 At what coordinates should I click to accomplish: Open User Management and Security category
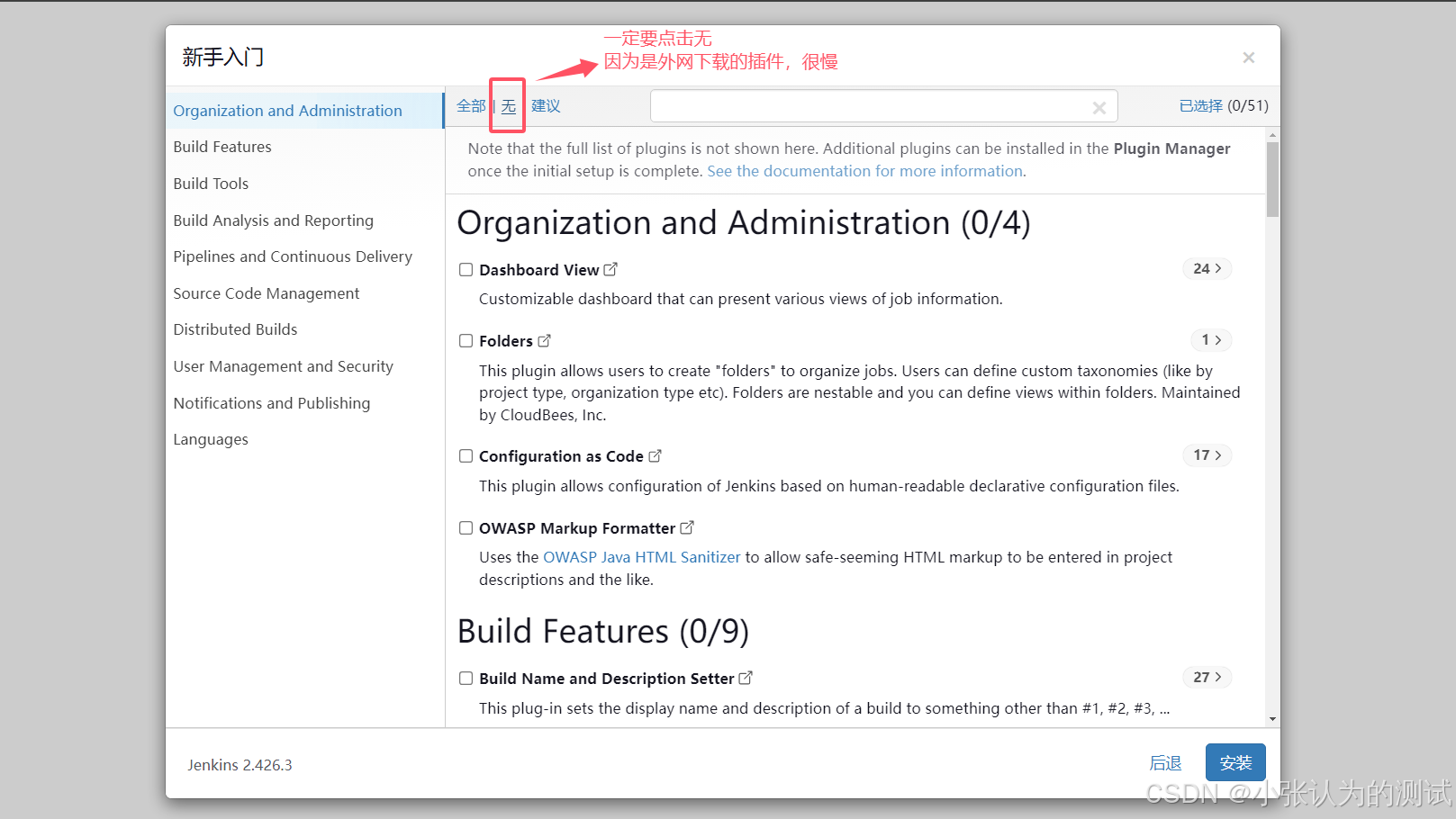tap(283, 366)
